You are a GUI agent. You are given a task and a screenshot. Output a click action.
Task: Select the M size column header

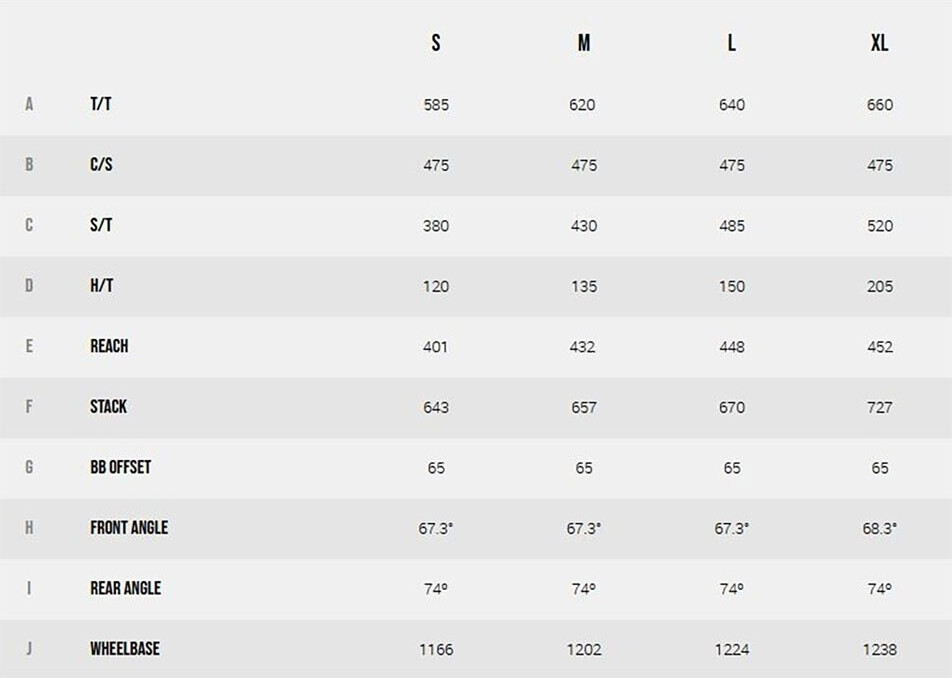(584, 43)
